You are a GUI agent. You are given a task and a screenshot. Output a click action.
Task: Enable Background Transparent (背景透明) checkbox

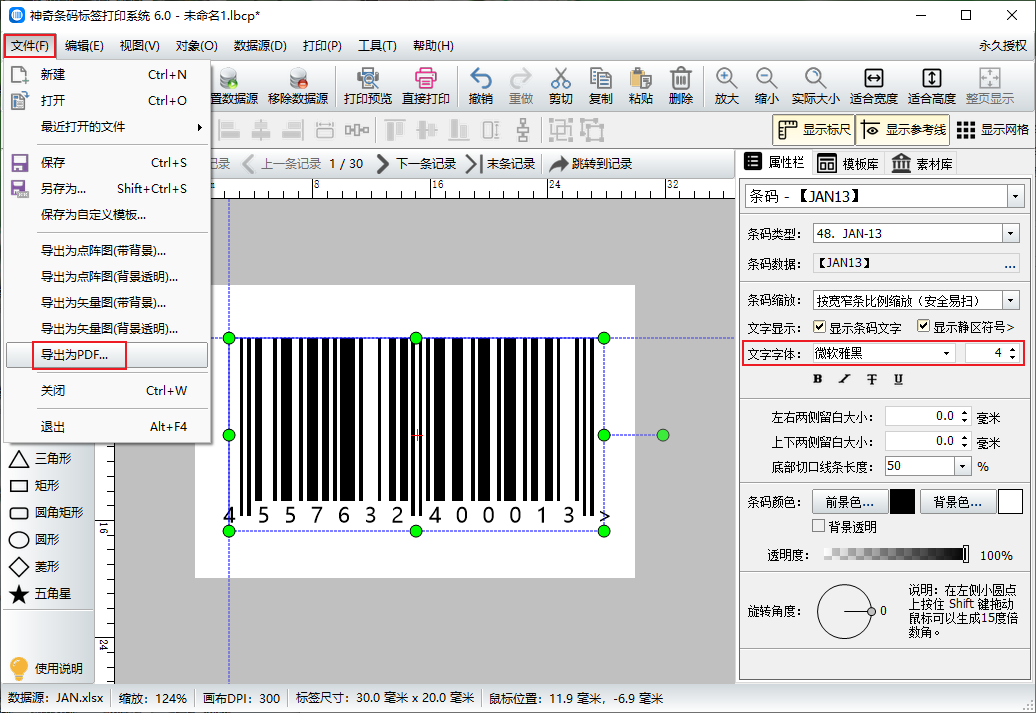coord(819,526)
